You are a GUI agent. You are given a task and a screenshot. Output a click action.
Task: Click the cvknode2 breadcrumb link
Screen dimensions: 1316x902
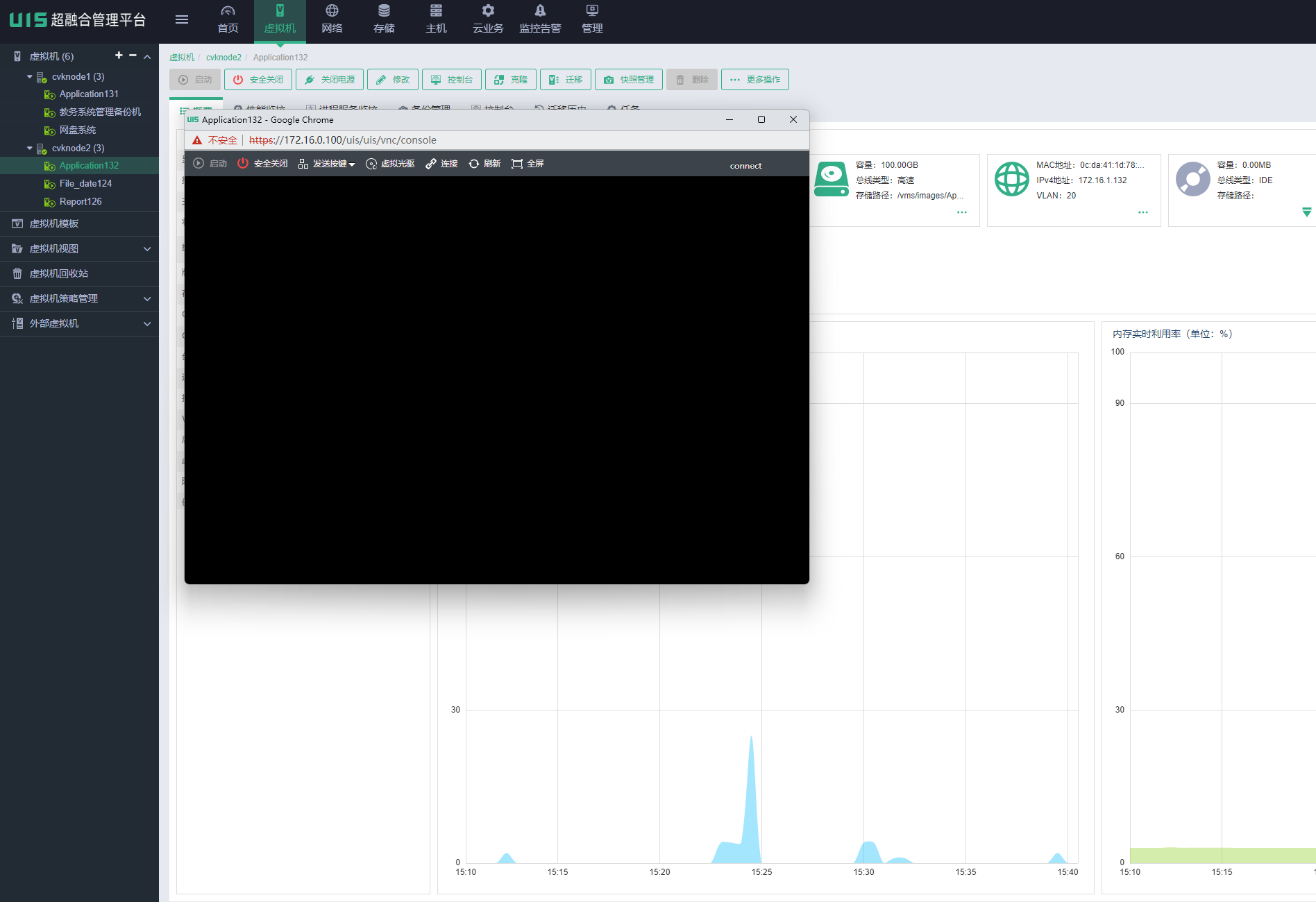coord(223,58)
